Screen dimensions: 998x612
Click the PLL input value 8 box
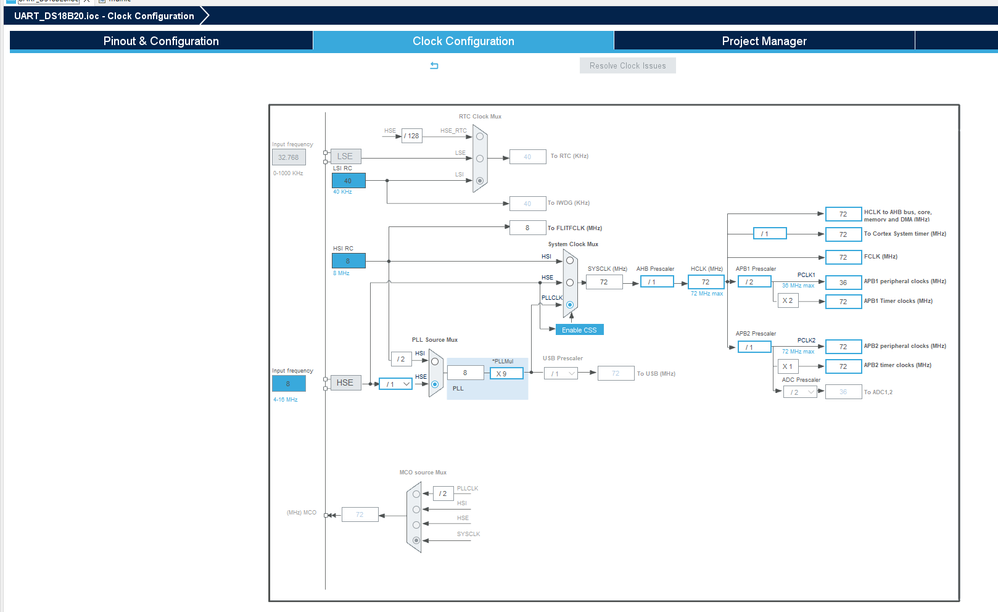click(x=465, y=373)
